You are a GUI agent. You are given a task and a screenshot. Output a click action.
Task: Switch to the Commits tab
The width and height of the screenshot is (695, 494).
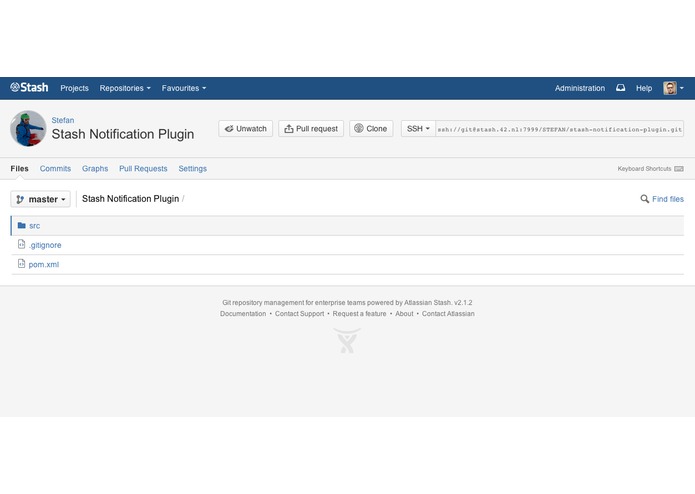coord(55,168)
